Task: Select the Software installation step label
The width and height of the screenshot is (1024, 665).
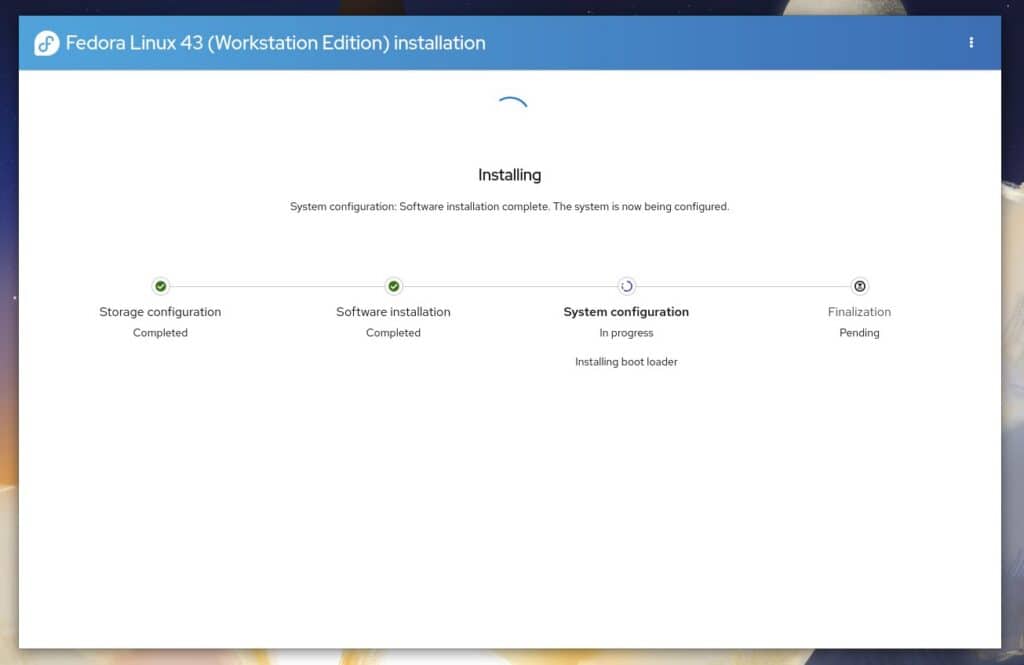Action: pyautogui.click(x=393, y=312)
